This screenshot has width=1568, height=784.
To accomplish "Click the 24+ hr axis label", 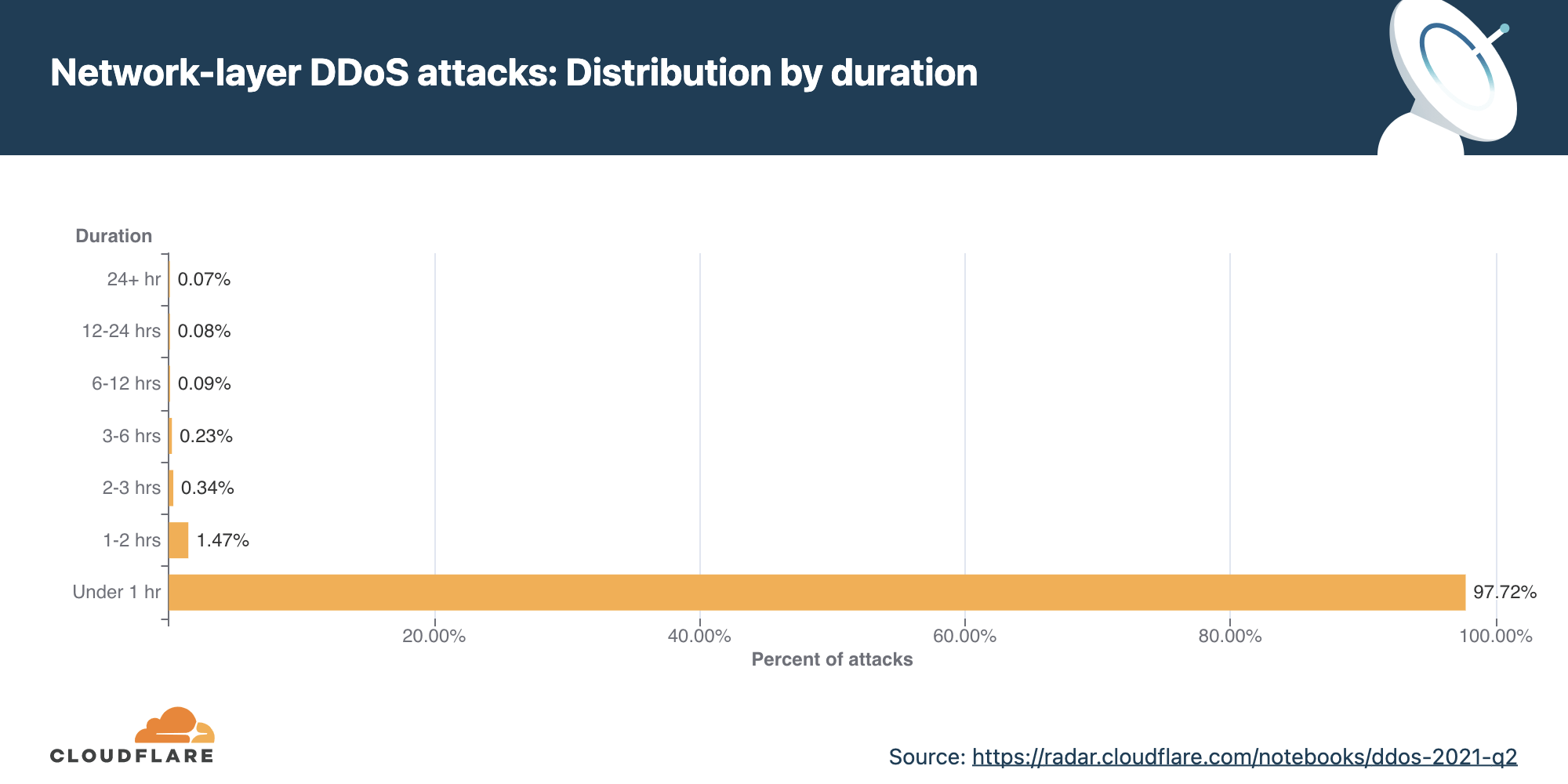I will pyautogui.click(x=133, y=279).
